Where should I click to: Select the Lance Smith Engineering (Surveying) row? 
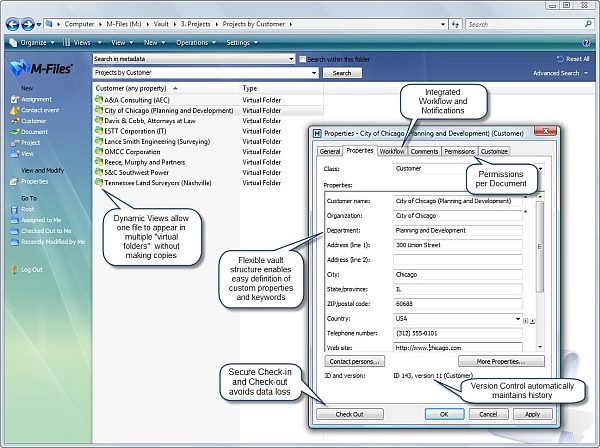(208, 142)
